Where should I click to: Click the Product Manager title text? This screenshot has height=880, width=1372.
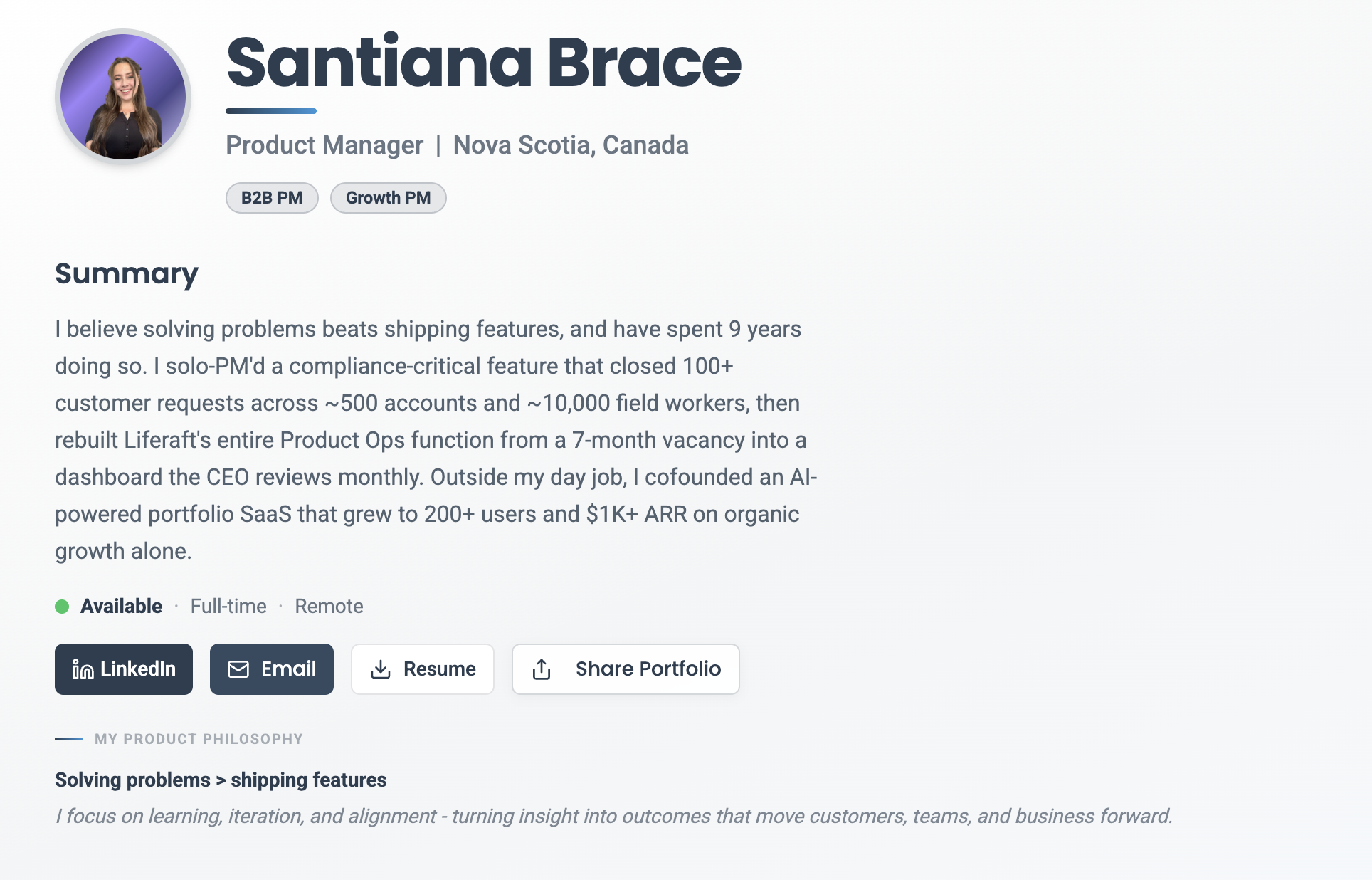324,145
